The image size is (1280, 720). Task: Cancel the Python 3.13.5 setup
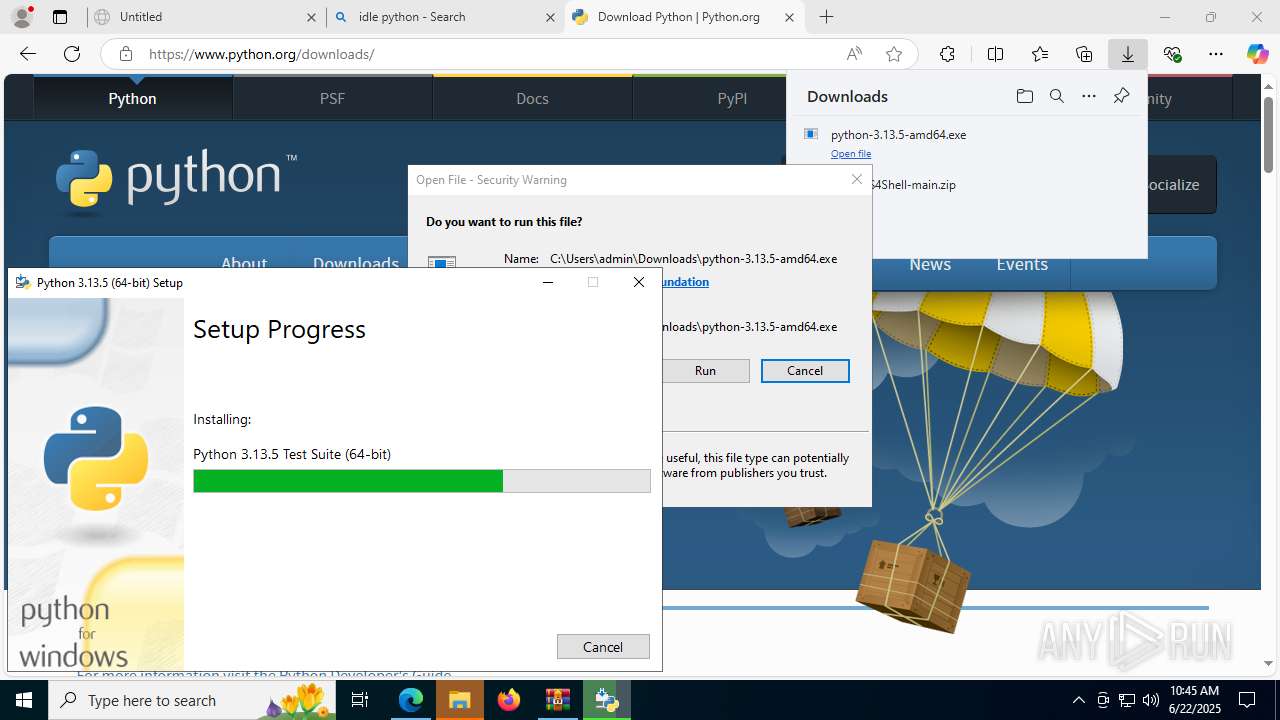(x=603, y=647)
